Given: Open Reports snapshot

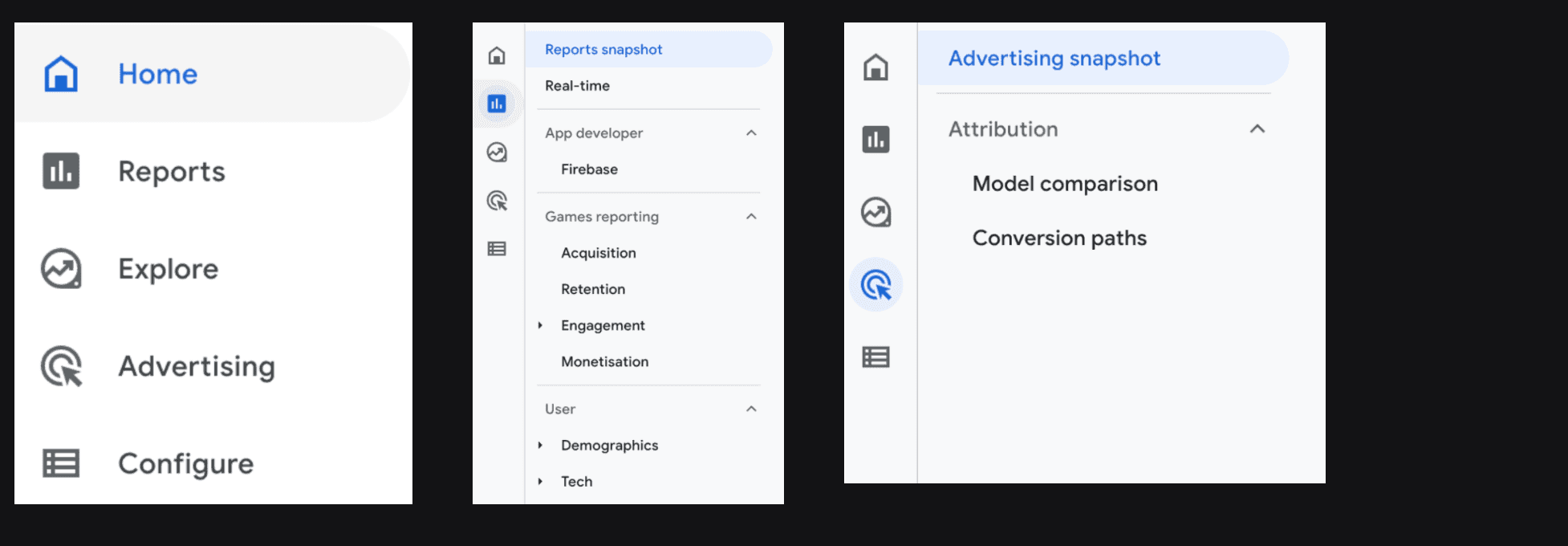Looking at the screenshot, I should coord(648,49).
